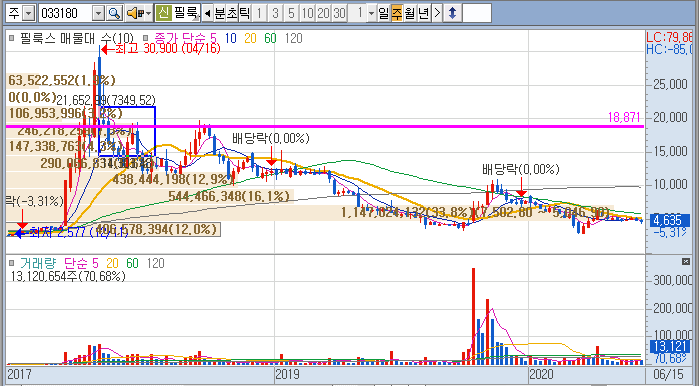The image size is (699, 386).
Task: Select interval preset 30
Action: coord(339,13)
